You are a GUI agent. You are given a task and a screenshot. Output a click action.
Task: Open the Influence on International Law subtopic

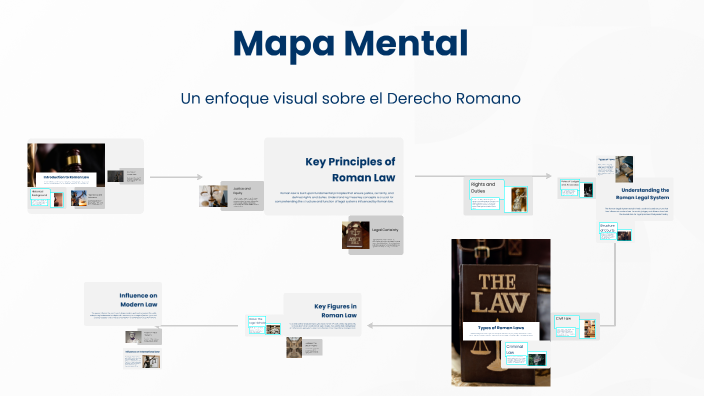click(142, 358)
